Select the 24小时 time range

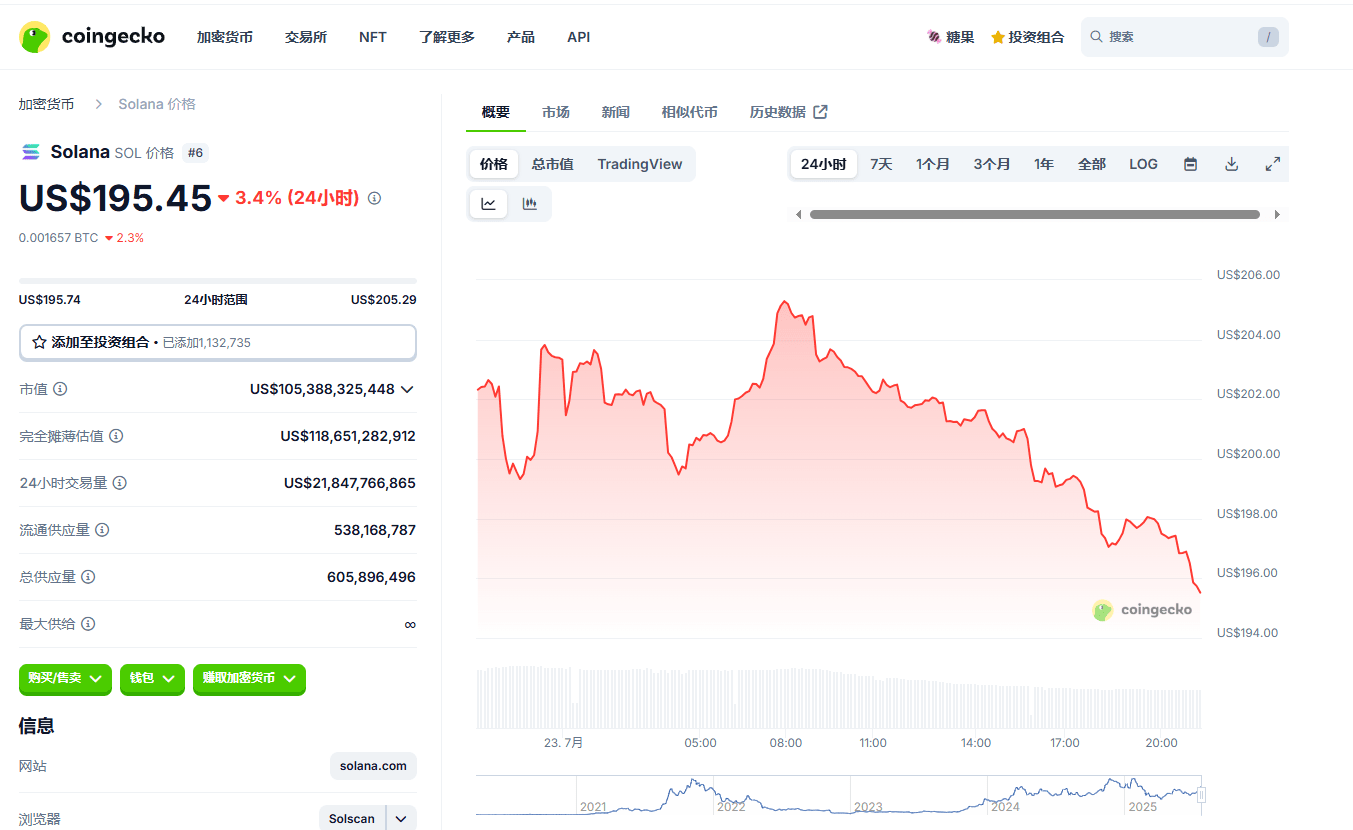click(x=823, y=164)
